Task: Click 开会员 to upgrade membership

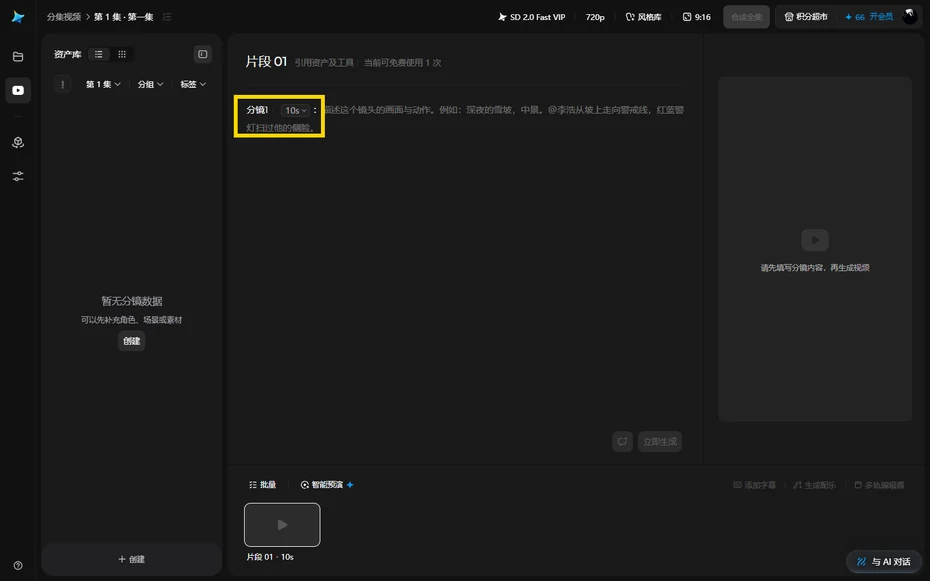Action: coord(881,17)
